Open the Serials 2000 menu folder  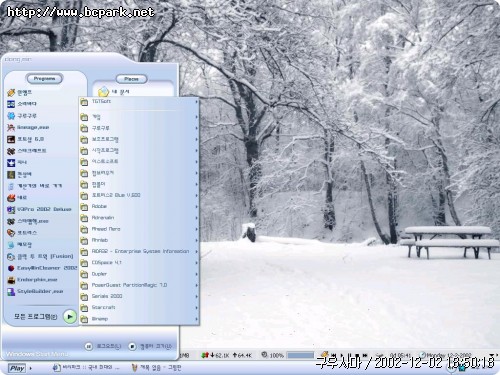point(139,296)
